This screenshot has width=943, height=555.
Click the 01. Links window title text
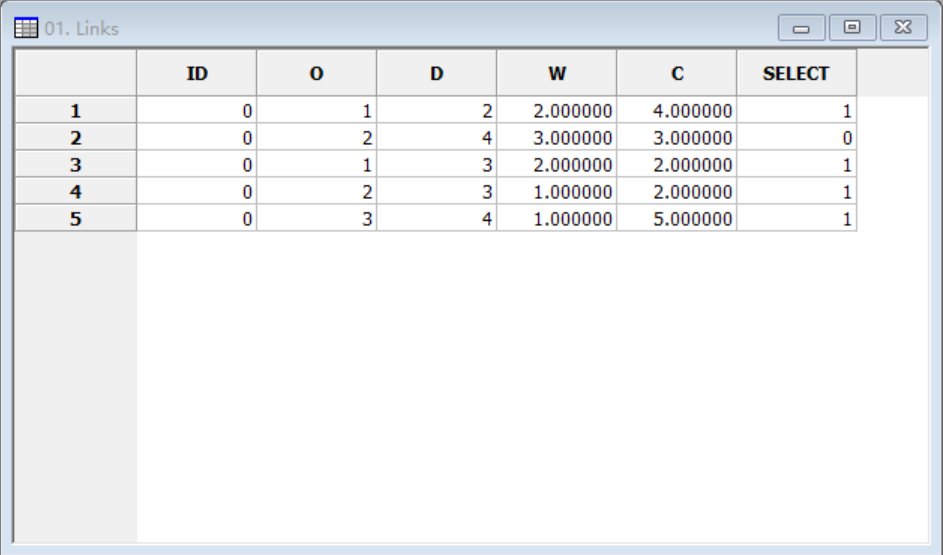click(82, 28)
